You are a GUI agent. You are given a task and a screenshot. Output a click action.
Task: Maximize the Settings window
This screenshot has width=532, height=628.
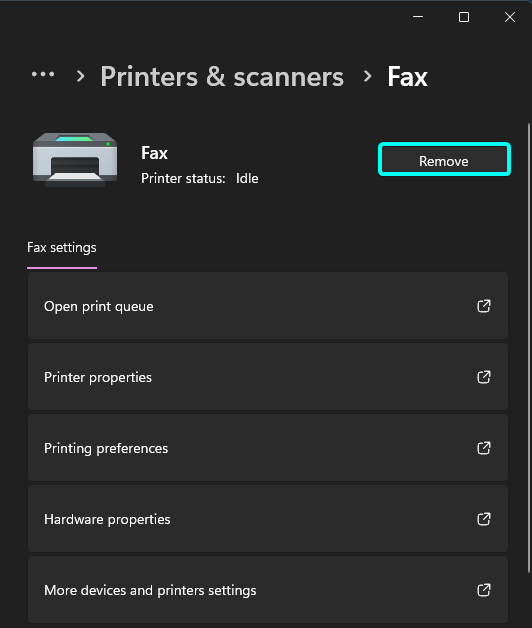click(464, 17)
